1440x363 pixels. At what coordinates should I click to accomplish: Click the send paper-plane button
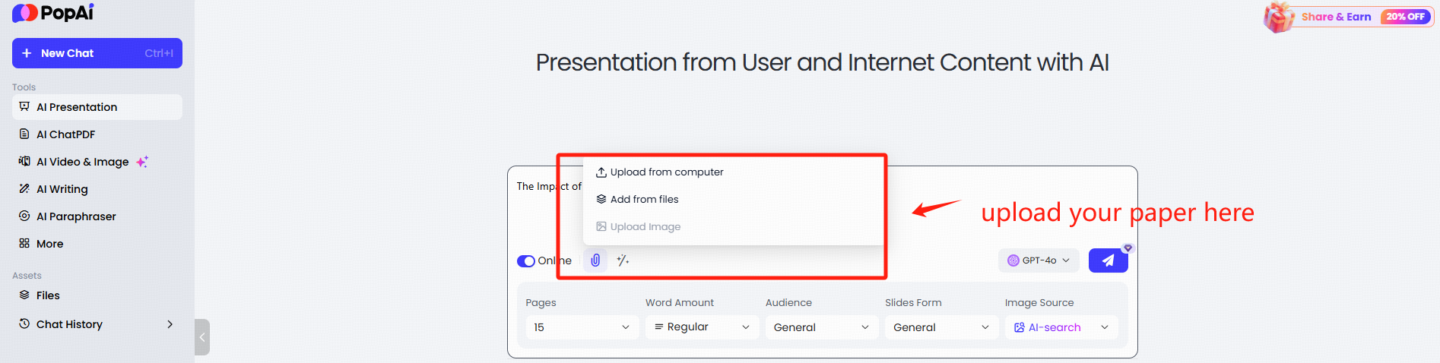pyautogui.click(x=1108, y=260)
